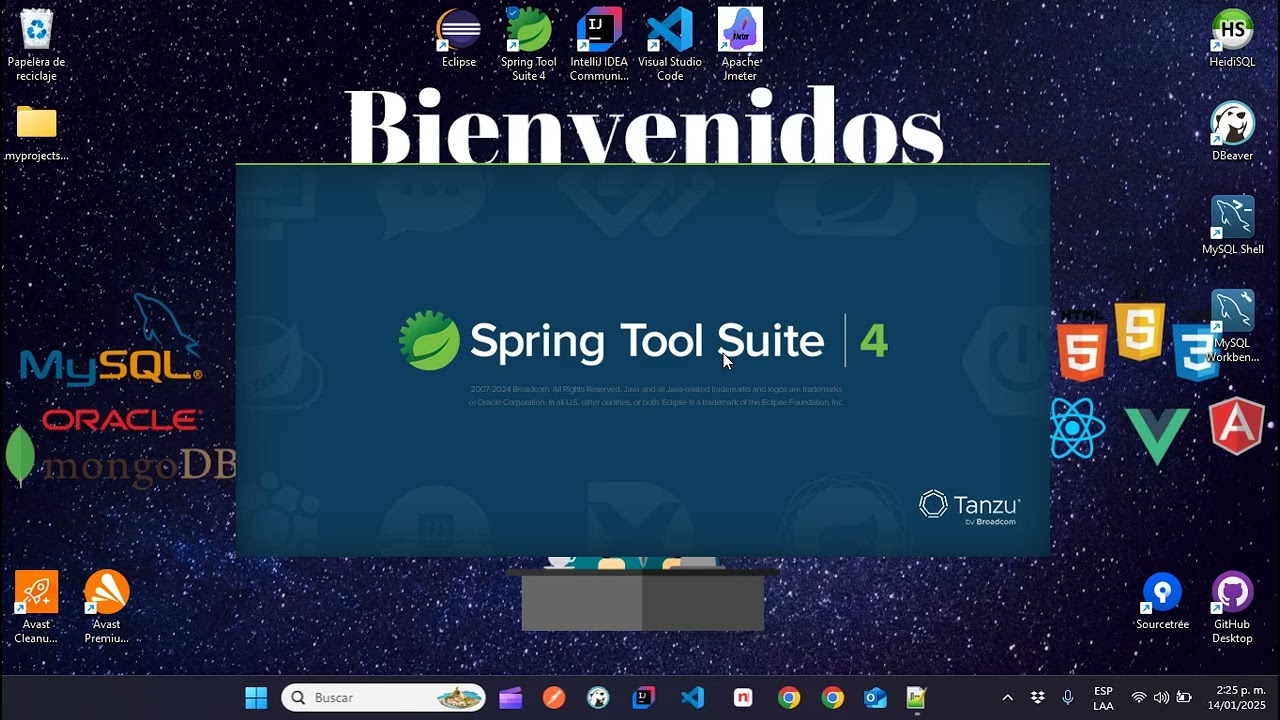The image size is (1280, 720).
Task: Select the Spring Tool Suite 4 desktop shortcut
Action: click(x=529, y=45)
